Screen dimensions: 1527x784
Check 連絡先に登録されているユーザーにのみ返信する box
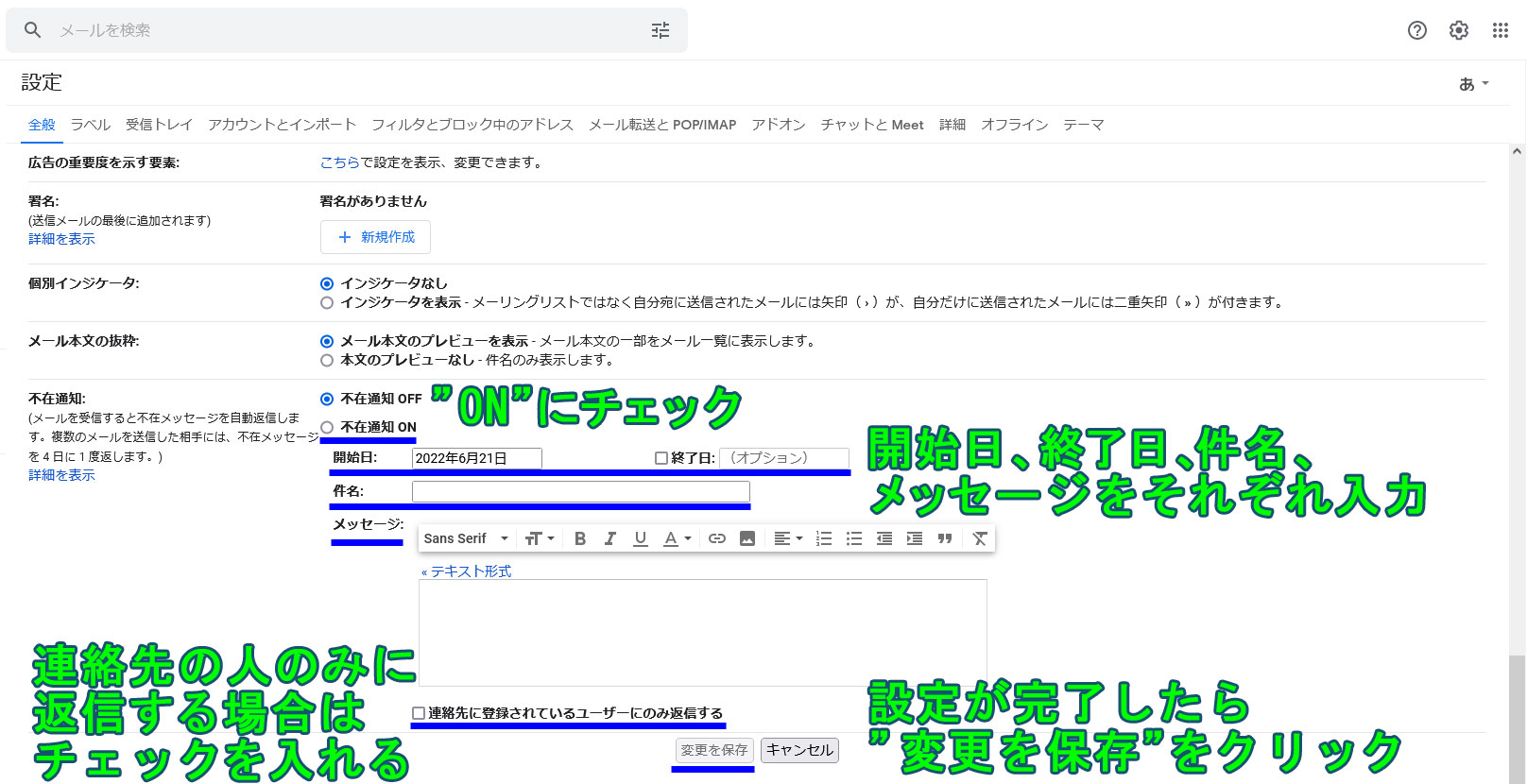tap(419, 713)
